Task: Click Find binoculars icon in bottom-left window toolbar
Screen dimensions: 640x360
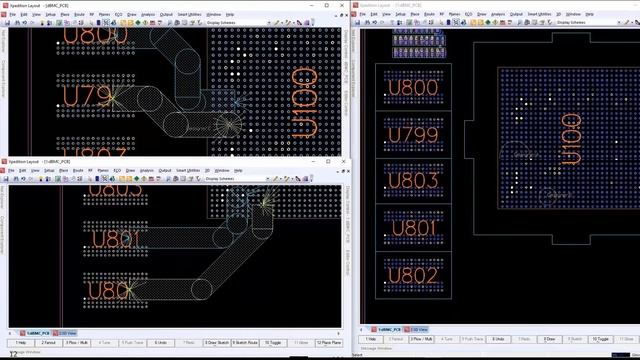Action: point(16,178)
